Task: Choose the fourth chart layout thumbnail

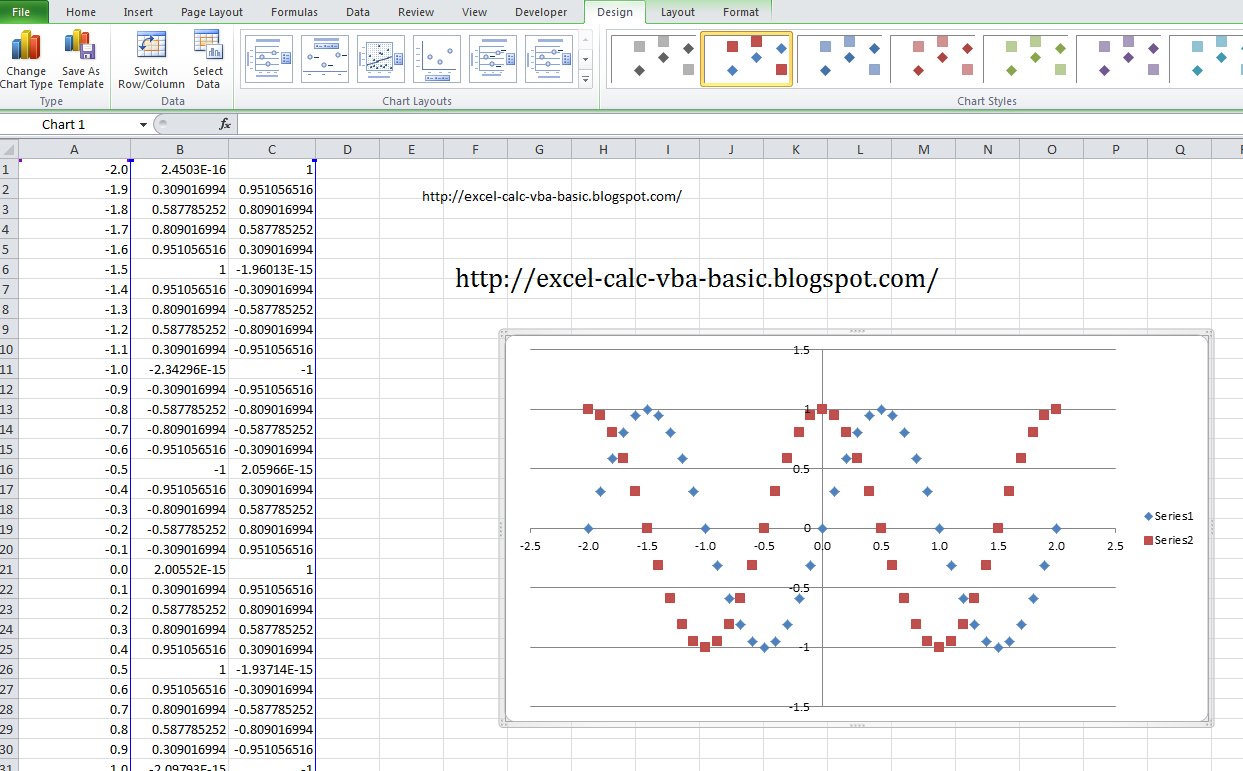Action: click(x=437, y=60)
